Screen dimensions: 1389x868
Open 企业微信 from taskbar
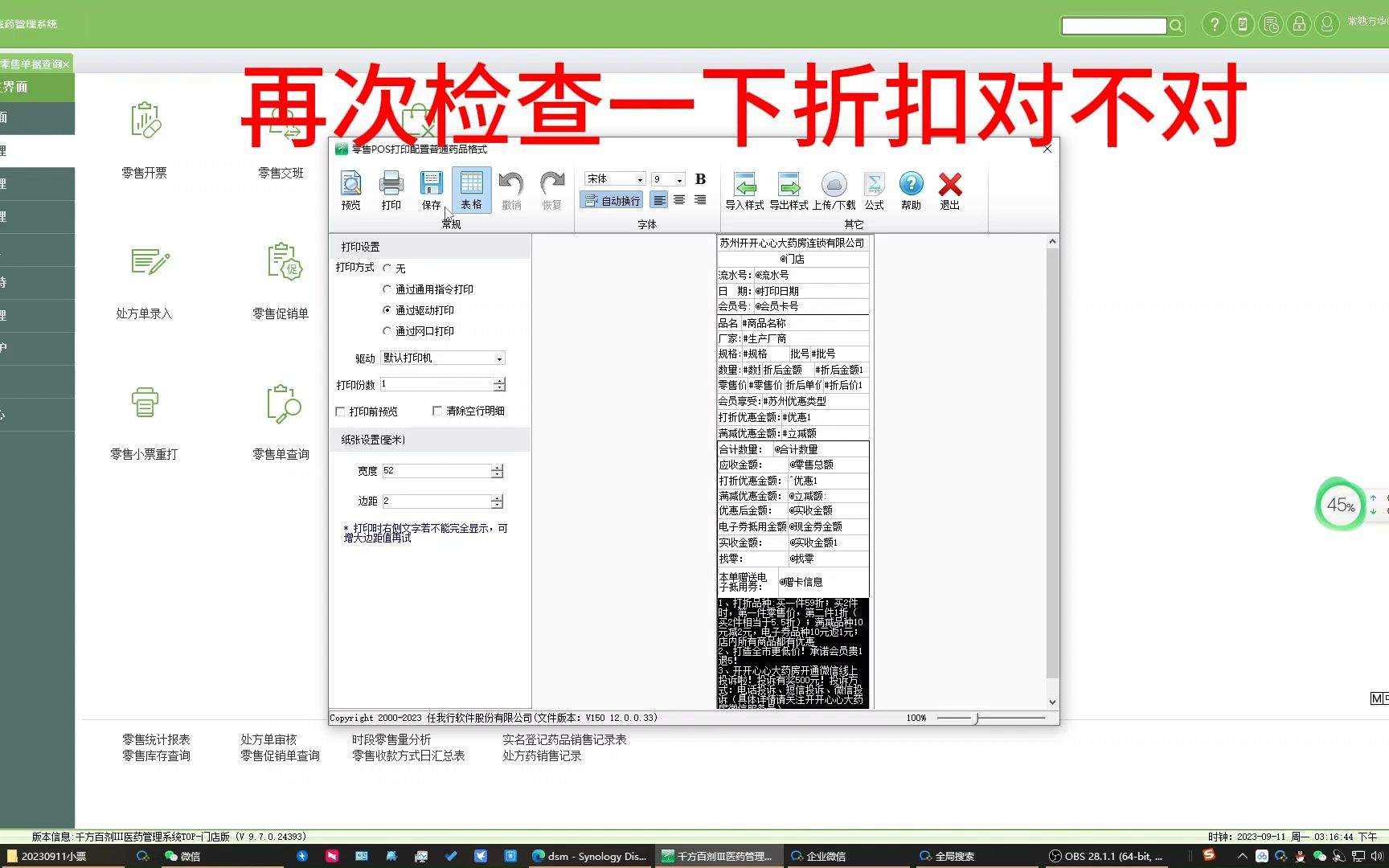pyautogui.click(x=818, y=856)
